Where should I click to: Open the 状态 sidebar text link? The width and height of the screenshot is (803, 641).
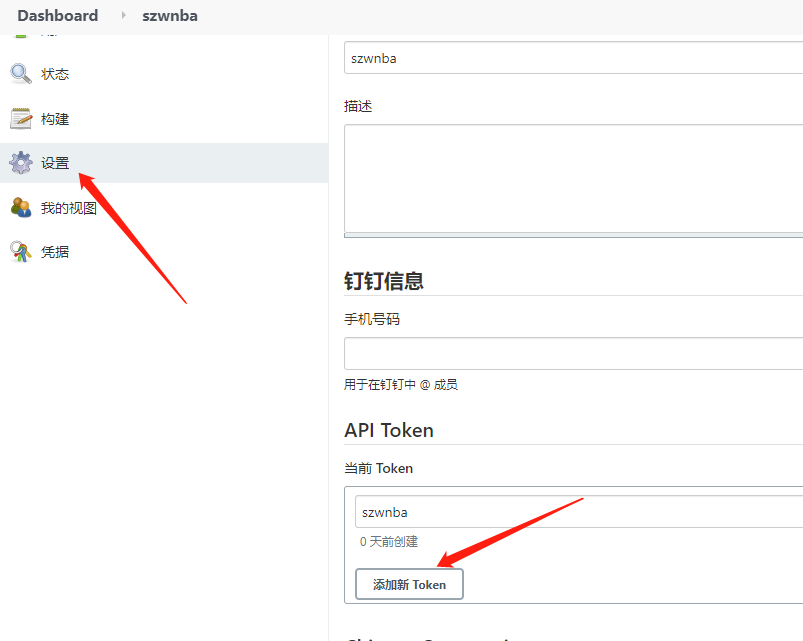(x=55, y=74)
